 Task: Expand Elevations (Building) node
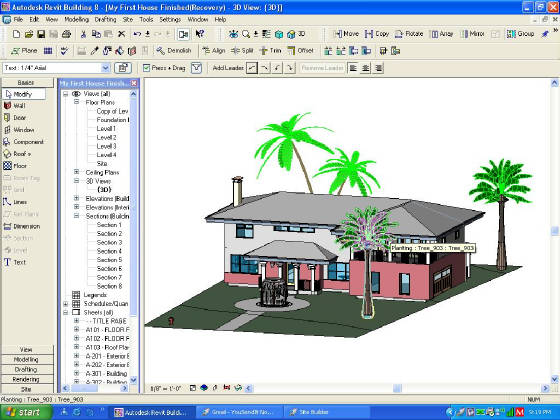pos(76,198)
